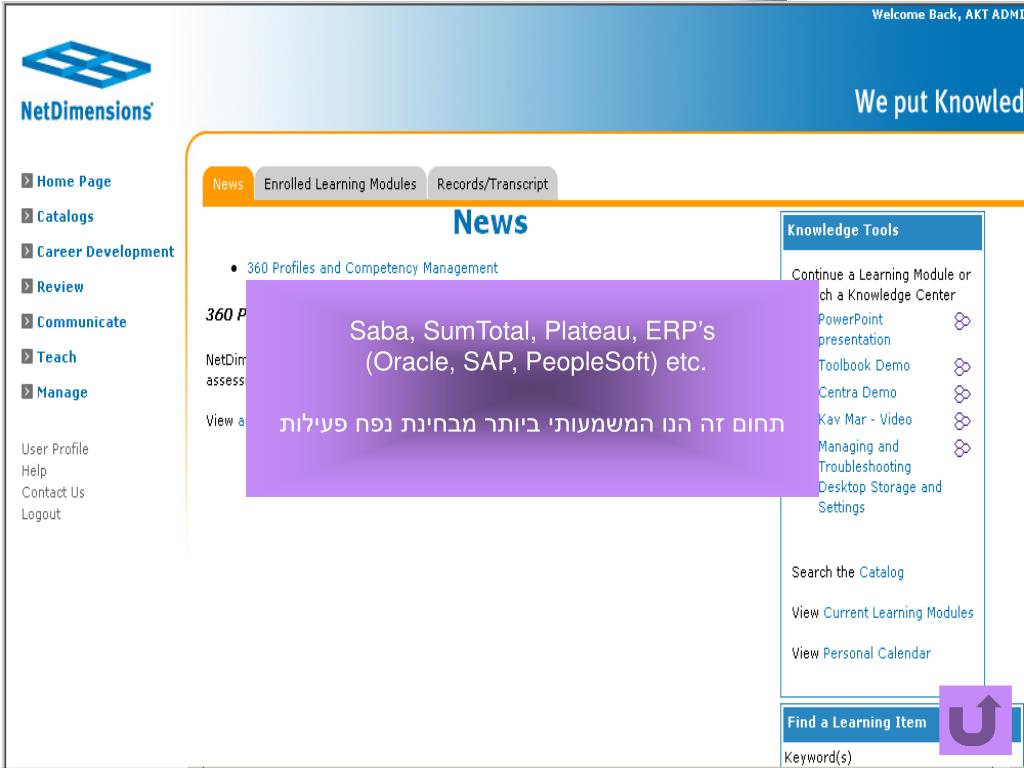The height and width of the screenshot is (768, 1024).
Task: Click the Help link
Action: click(x=34, y=471)
